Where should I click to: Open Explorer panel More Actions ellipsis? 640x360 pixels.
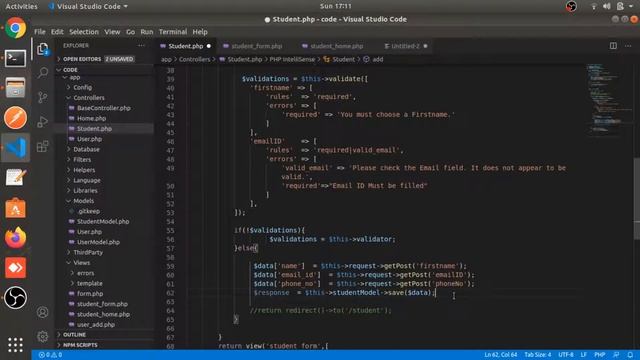(141, 46)
